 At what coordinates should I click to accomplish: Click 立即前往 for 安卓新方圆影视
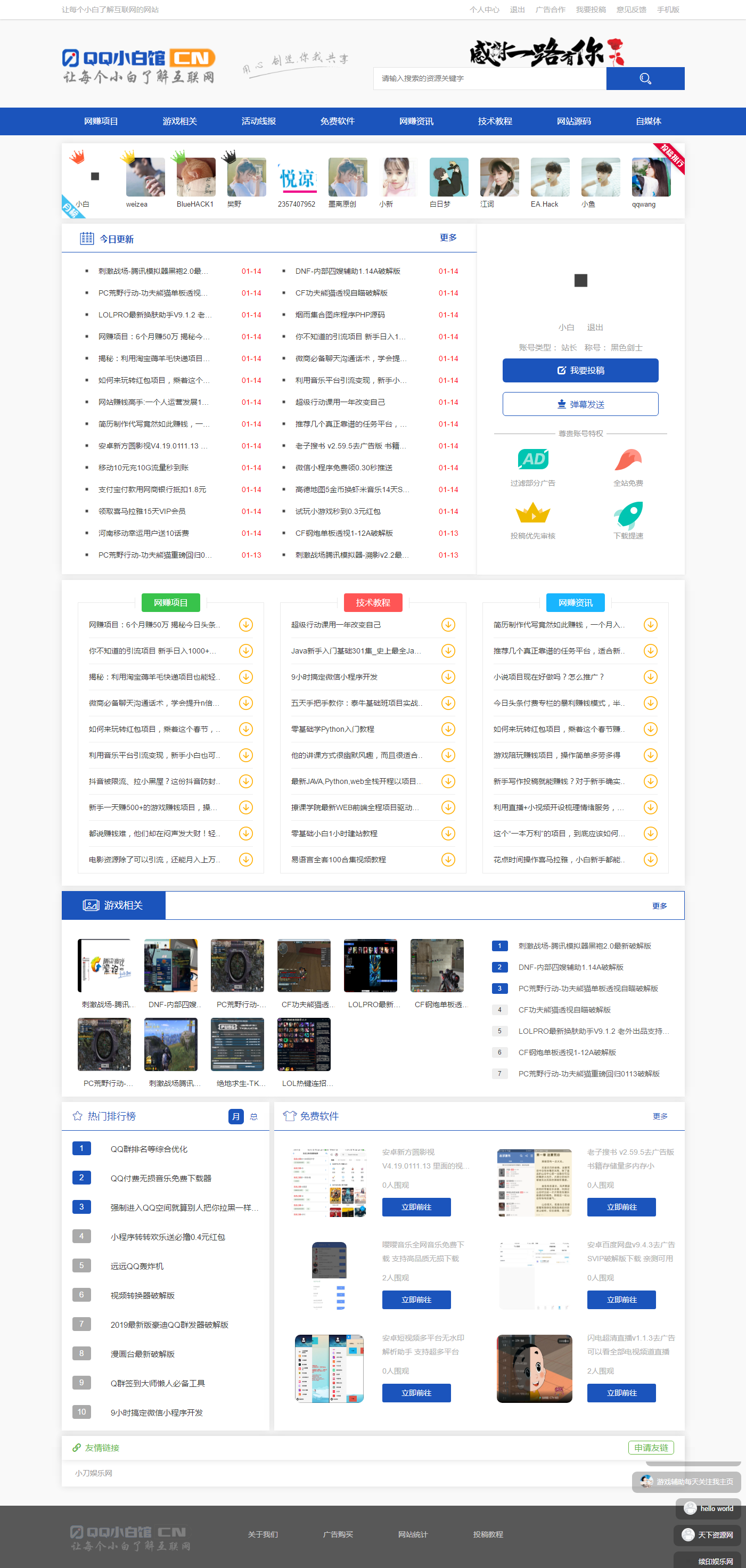pos(416,1207)
